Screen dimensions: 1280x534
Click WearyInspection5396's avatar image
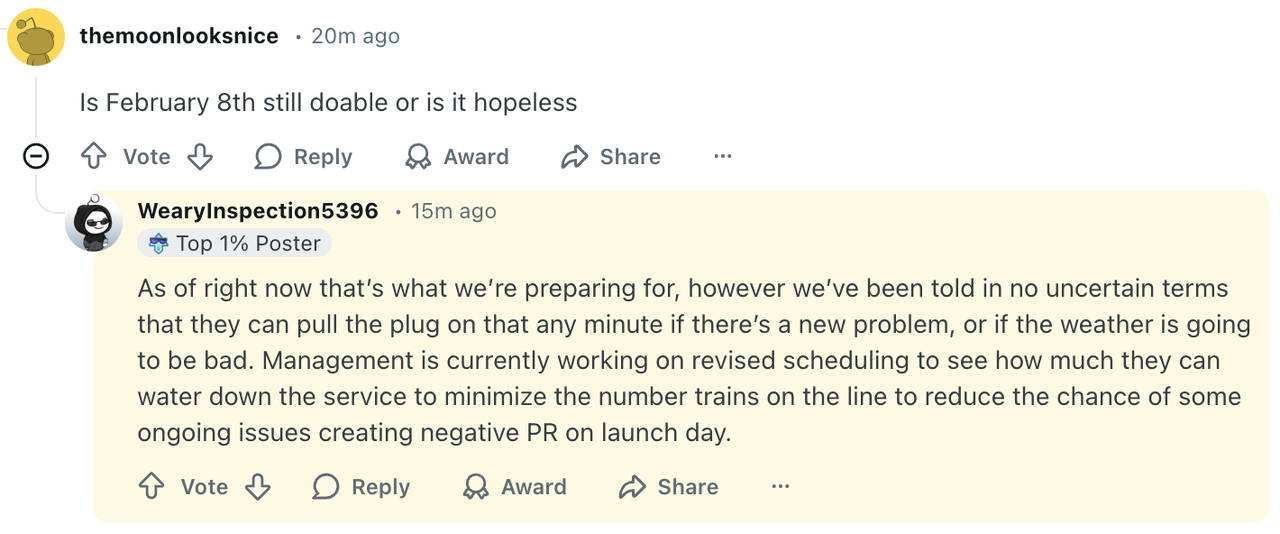(x=94, y=222)
